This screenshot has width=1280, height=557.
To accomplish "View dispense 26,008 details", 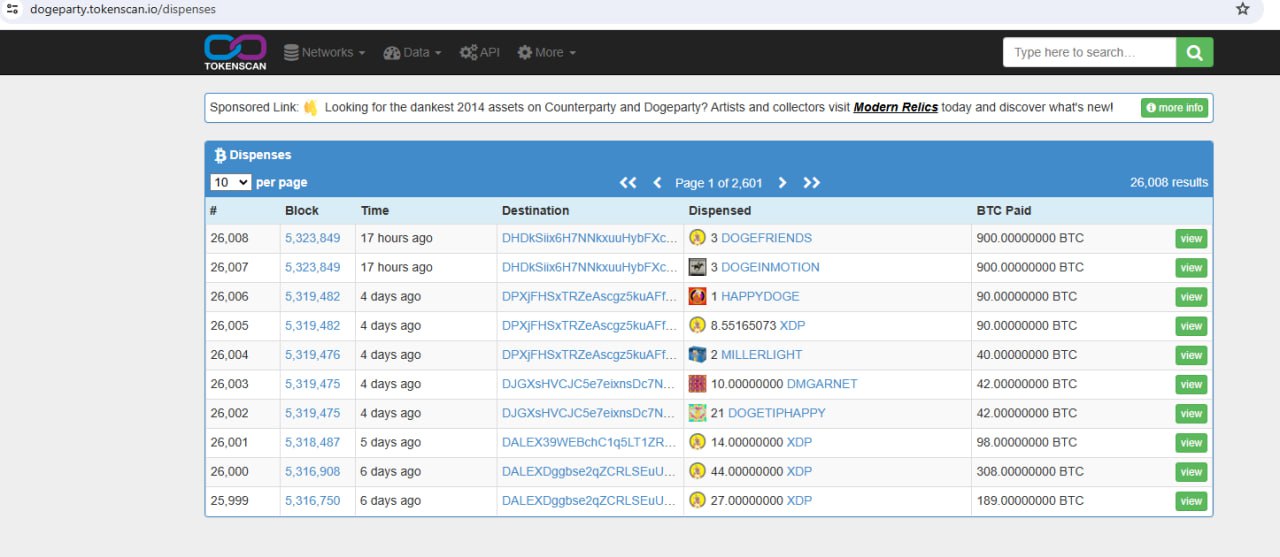I will 1190,238.
